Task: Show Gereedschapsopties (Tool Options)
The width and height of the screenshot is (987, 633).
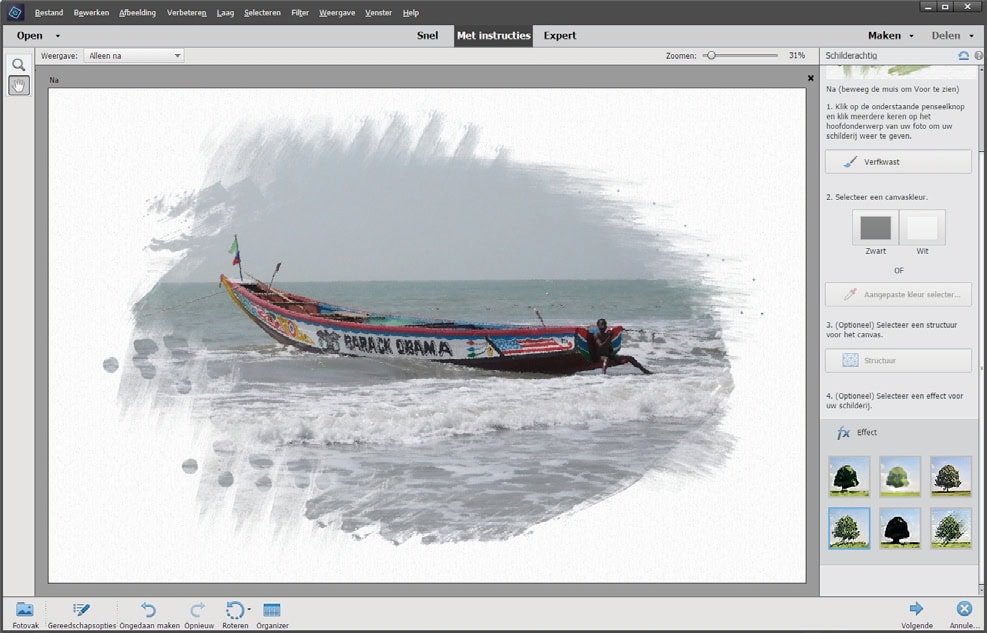Action: 82,612
